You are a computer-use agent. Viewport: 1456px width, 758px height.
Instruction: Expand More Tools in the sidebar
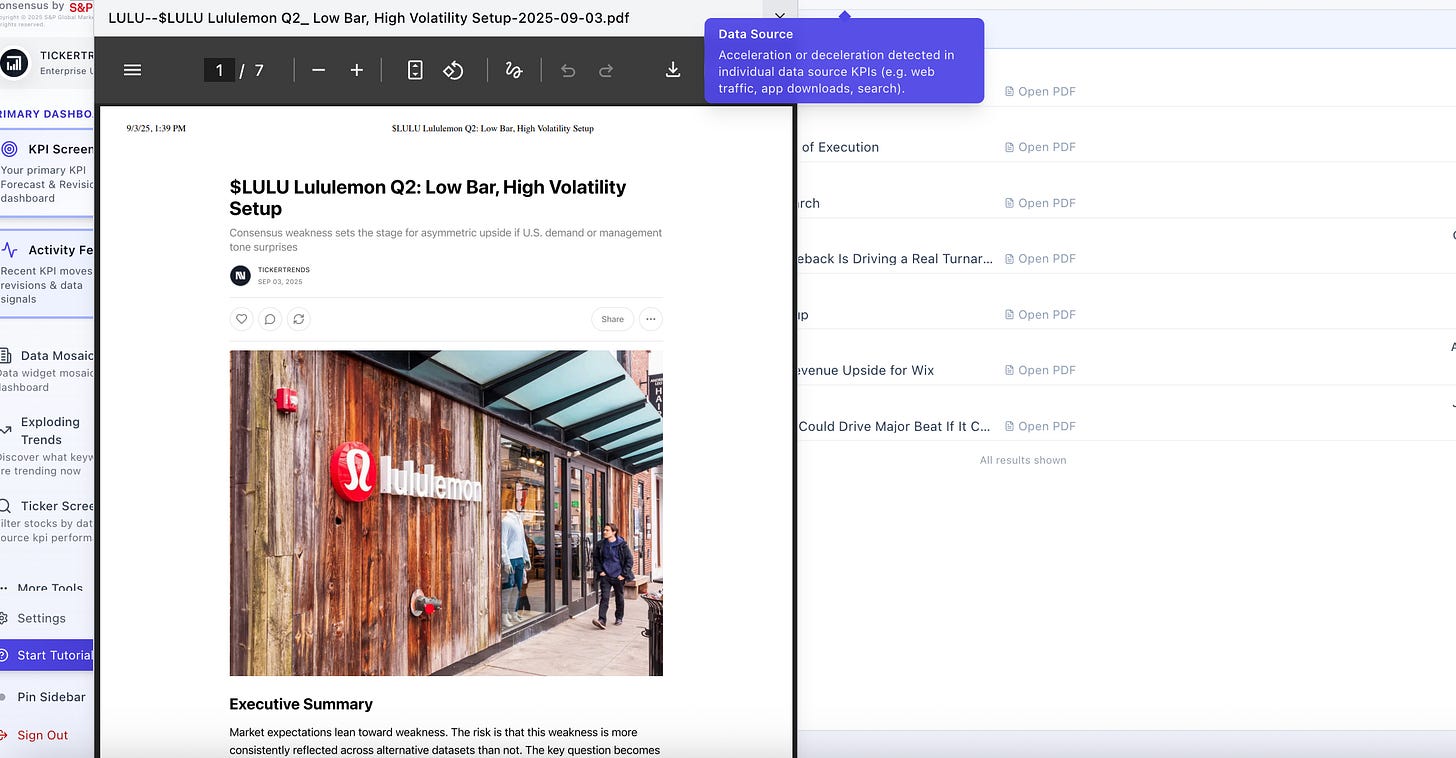point(47,588)
